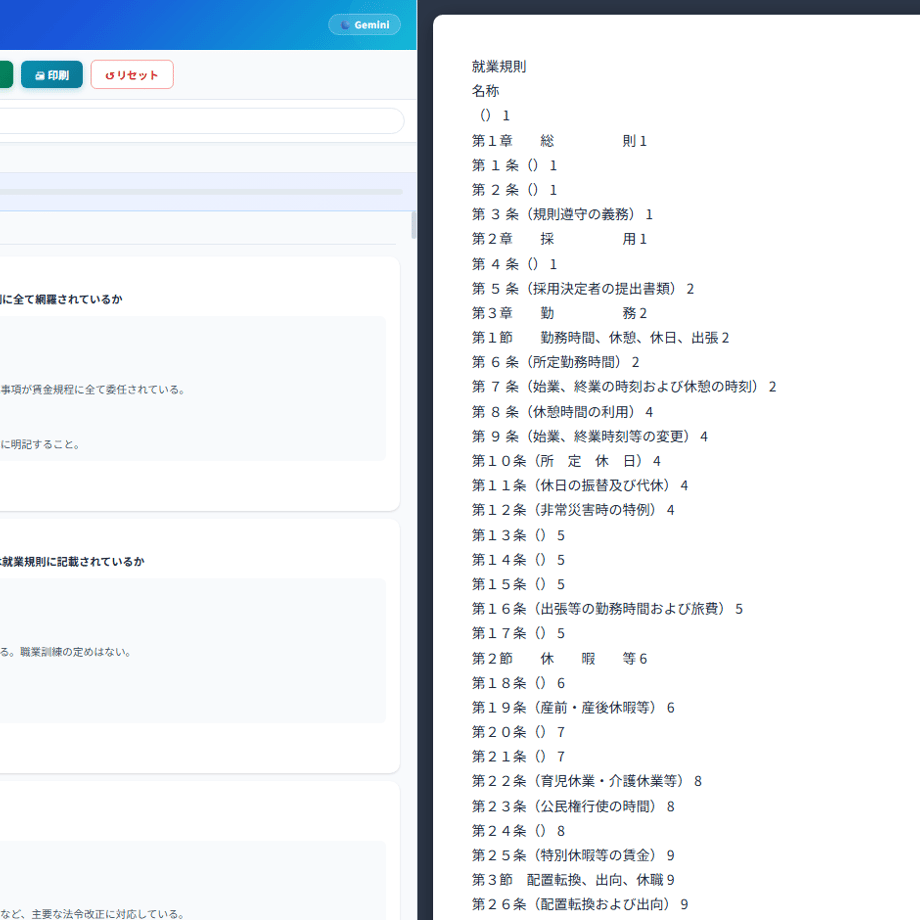Click 第26条(配置転換および出向)9

click(x=580, y=905)
